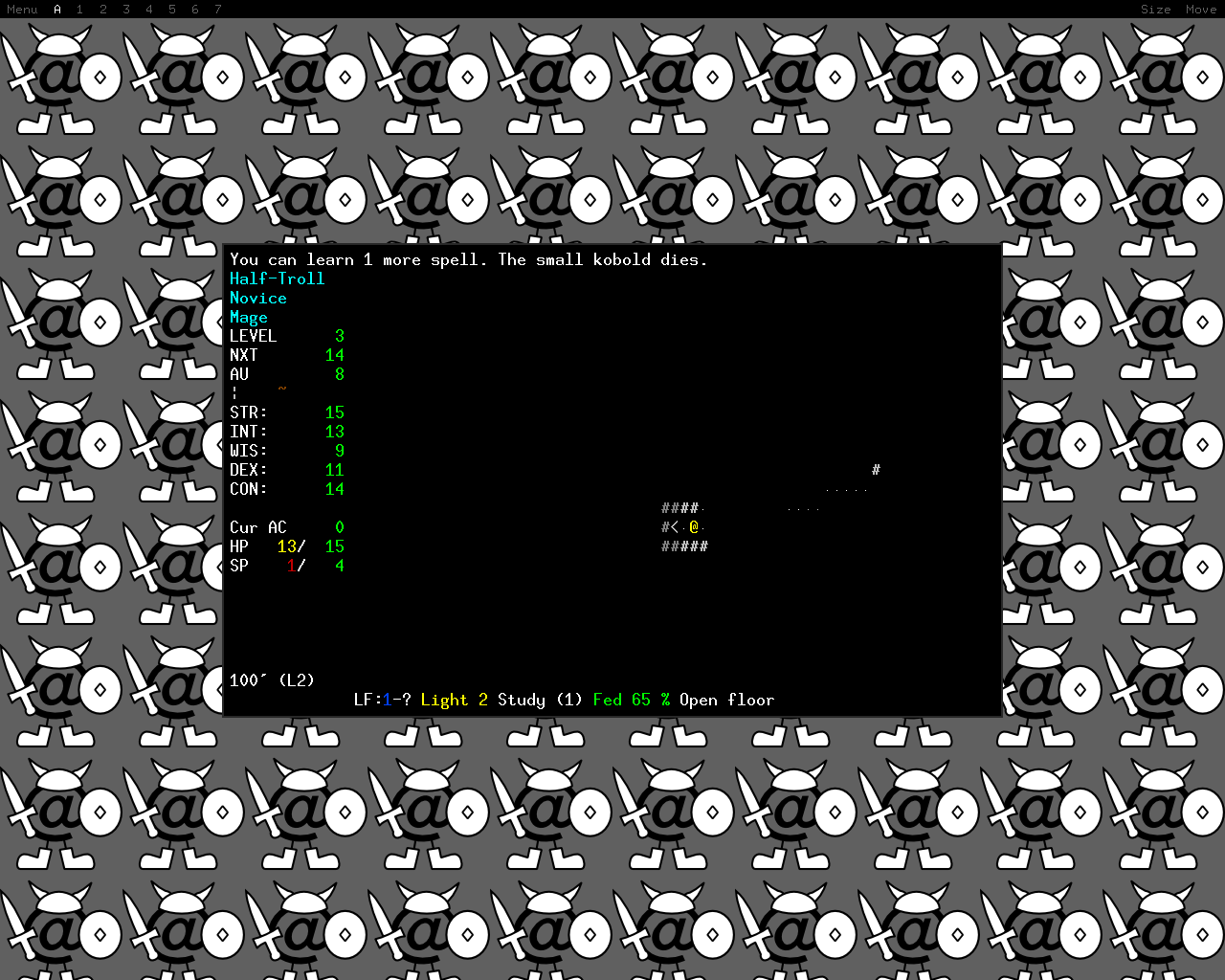Click the "You can learn 1 more spell." message
Screen dimensions: 1225x980
[359, 259]
